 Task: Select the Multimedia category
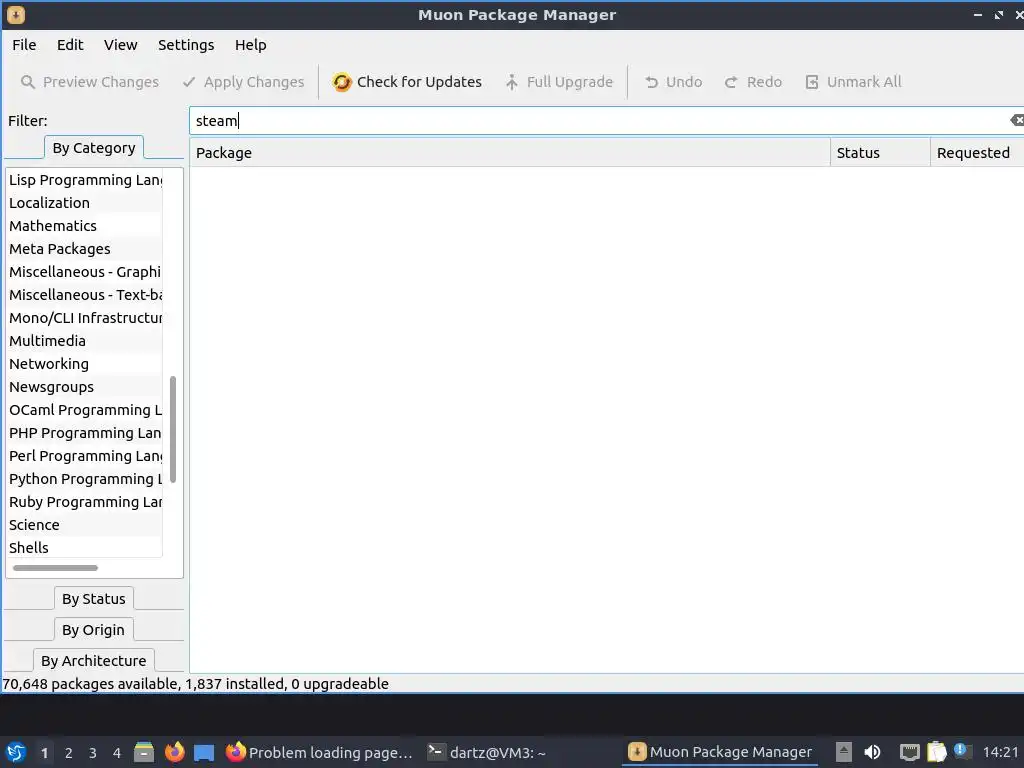(85, 341)
